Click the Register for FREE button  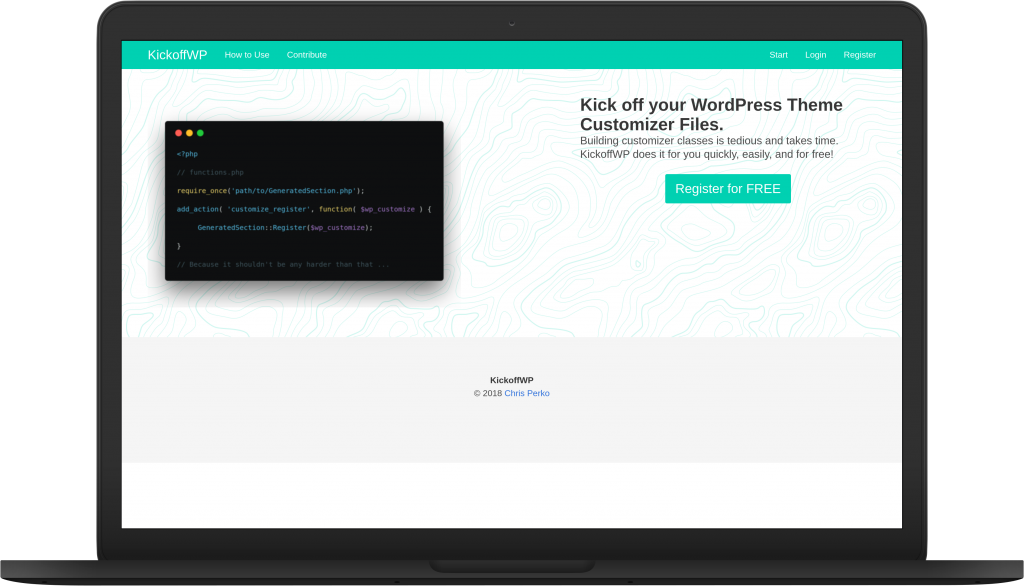pyautogui.click(x=727, y=188)
